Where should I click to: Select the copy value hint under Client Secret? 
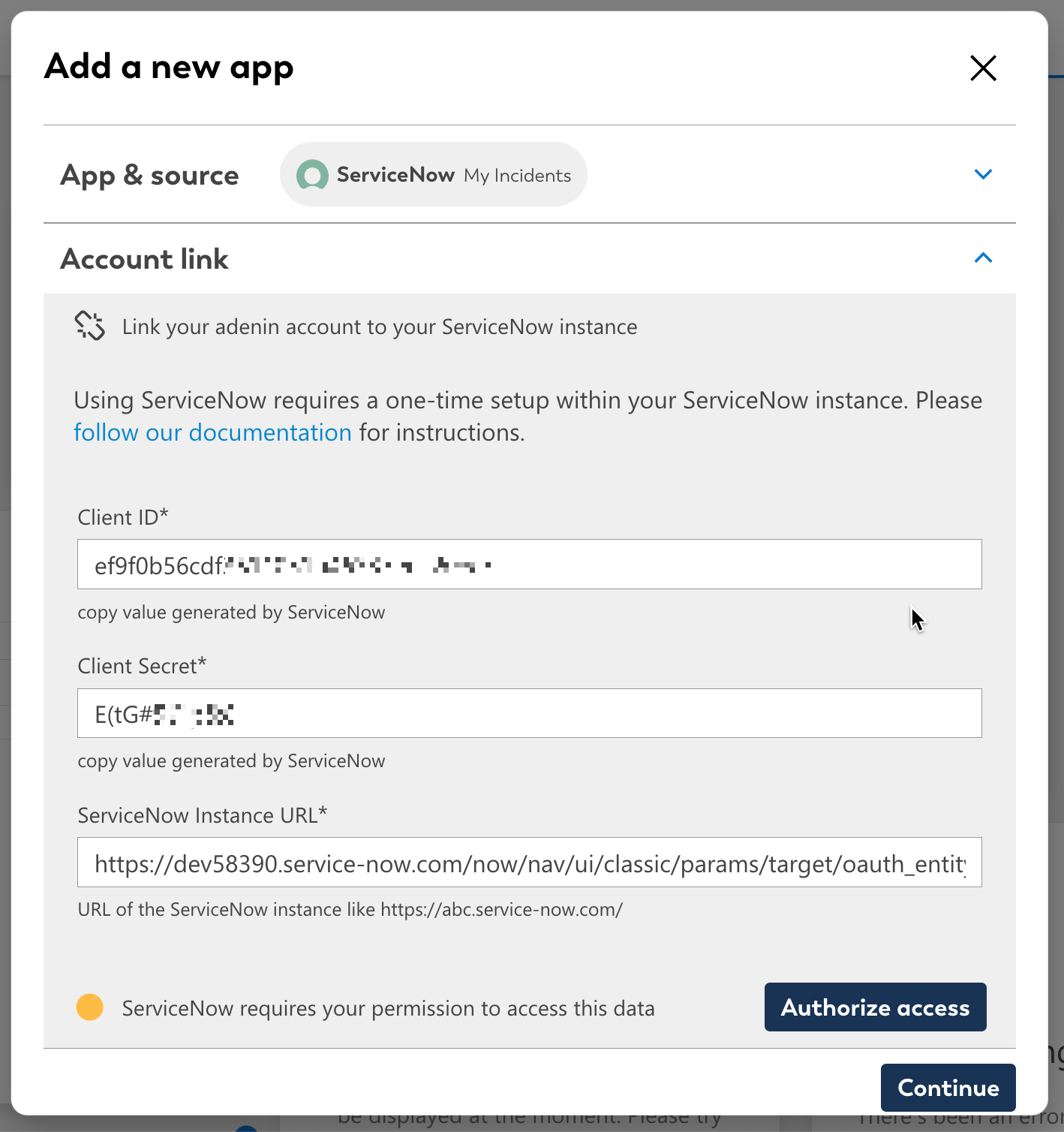tap(231, 760)
